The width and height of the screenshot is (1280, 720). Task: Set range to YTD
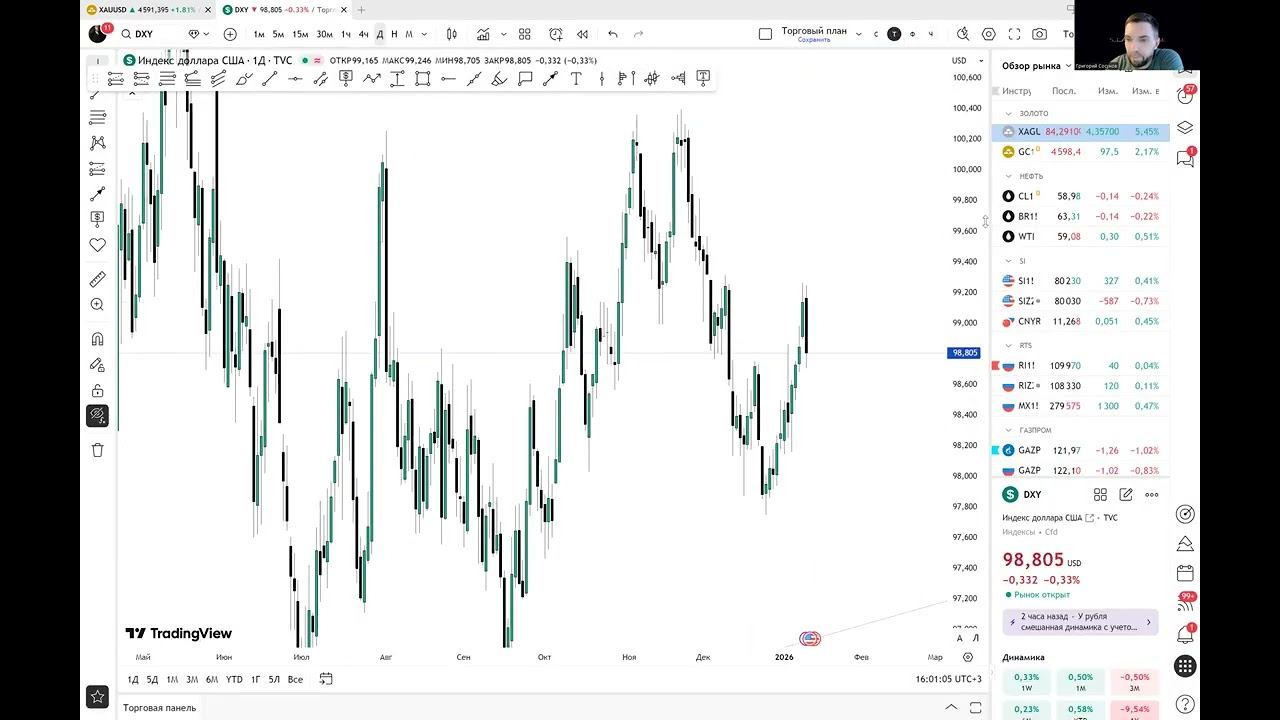pos(234,679)
